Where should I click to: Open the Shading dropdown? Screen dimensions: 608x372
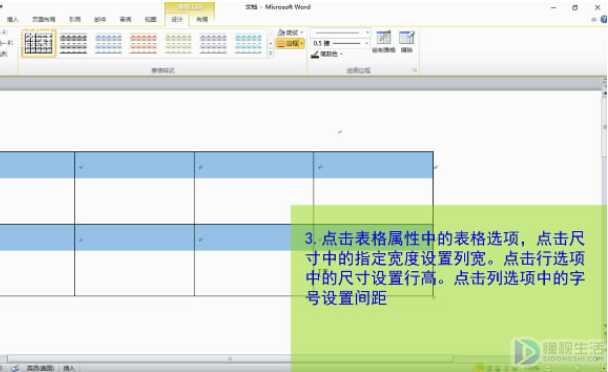(x=290, y=33)
